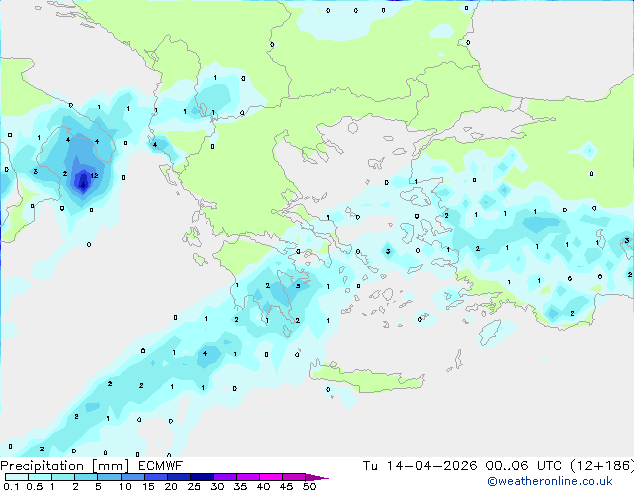634x490 pixels.
Task: Click the 30–35 mm purple legend swatch
Action: [x=224, y=477]
